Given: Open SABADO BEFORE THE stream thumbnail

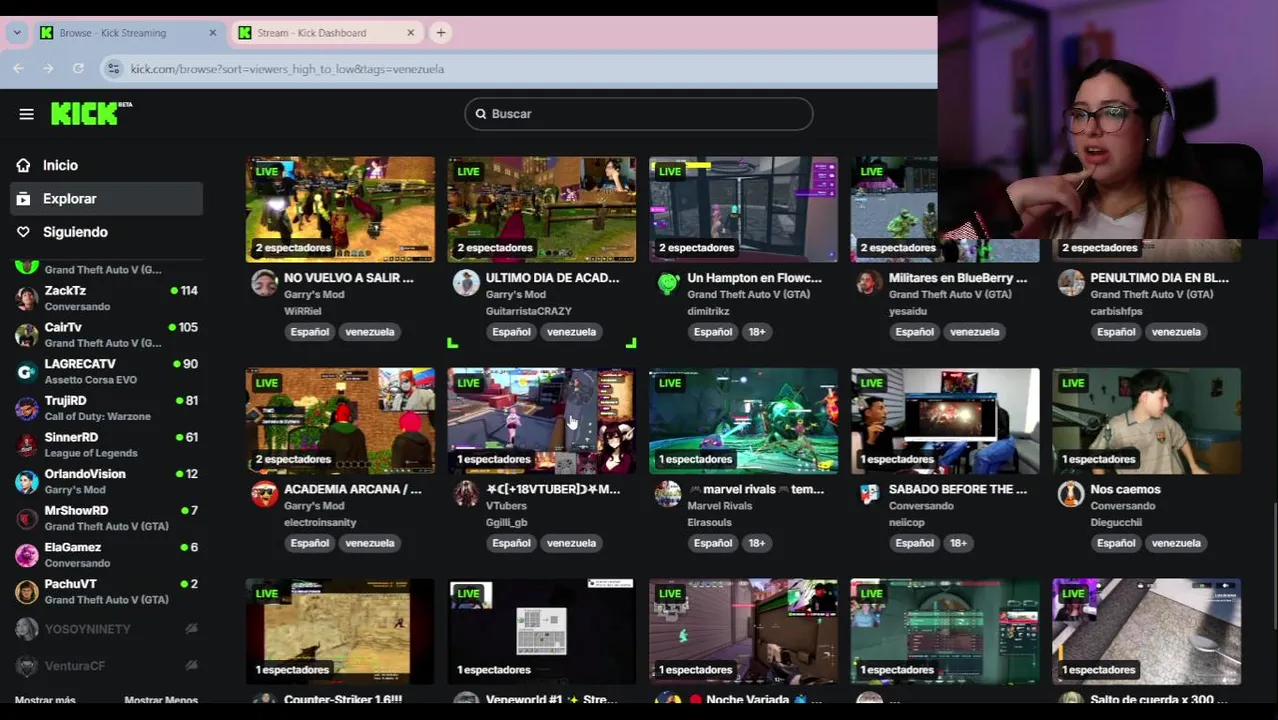Looking at the screenshot, I should coord(945,420).
